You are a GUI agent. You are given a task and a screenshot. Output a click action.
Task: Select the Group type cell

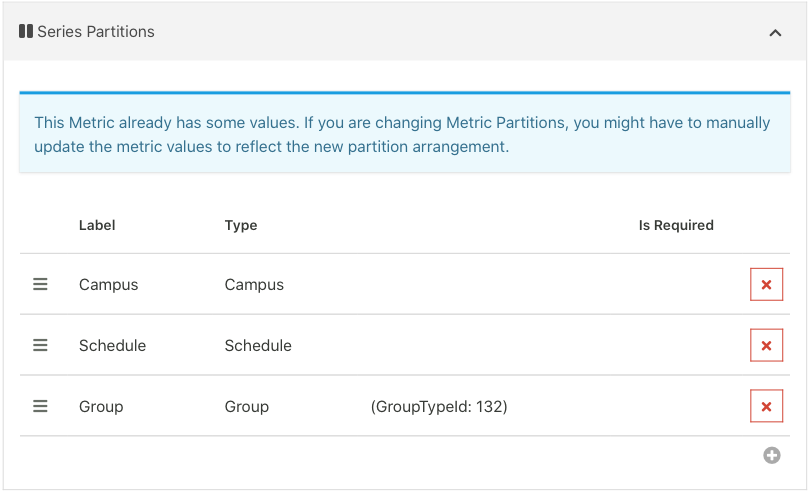tap(247, 407)
